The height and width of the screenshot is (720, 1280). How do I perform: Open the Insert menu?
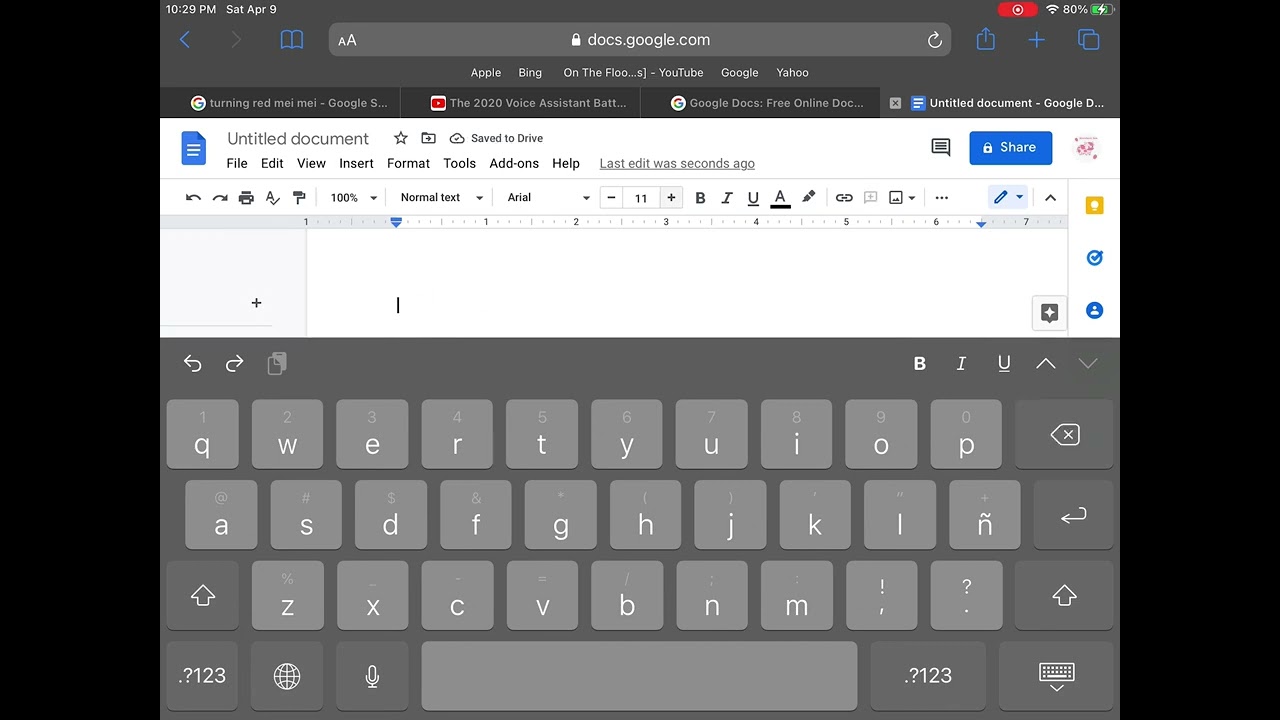[356, 163]
